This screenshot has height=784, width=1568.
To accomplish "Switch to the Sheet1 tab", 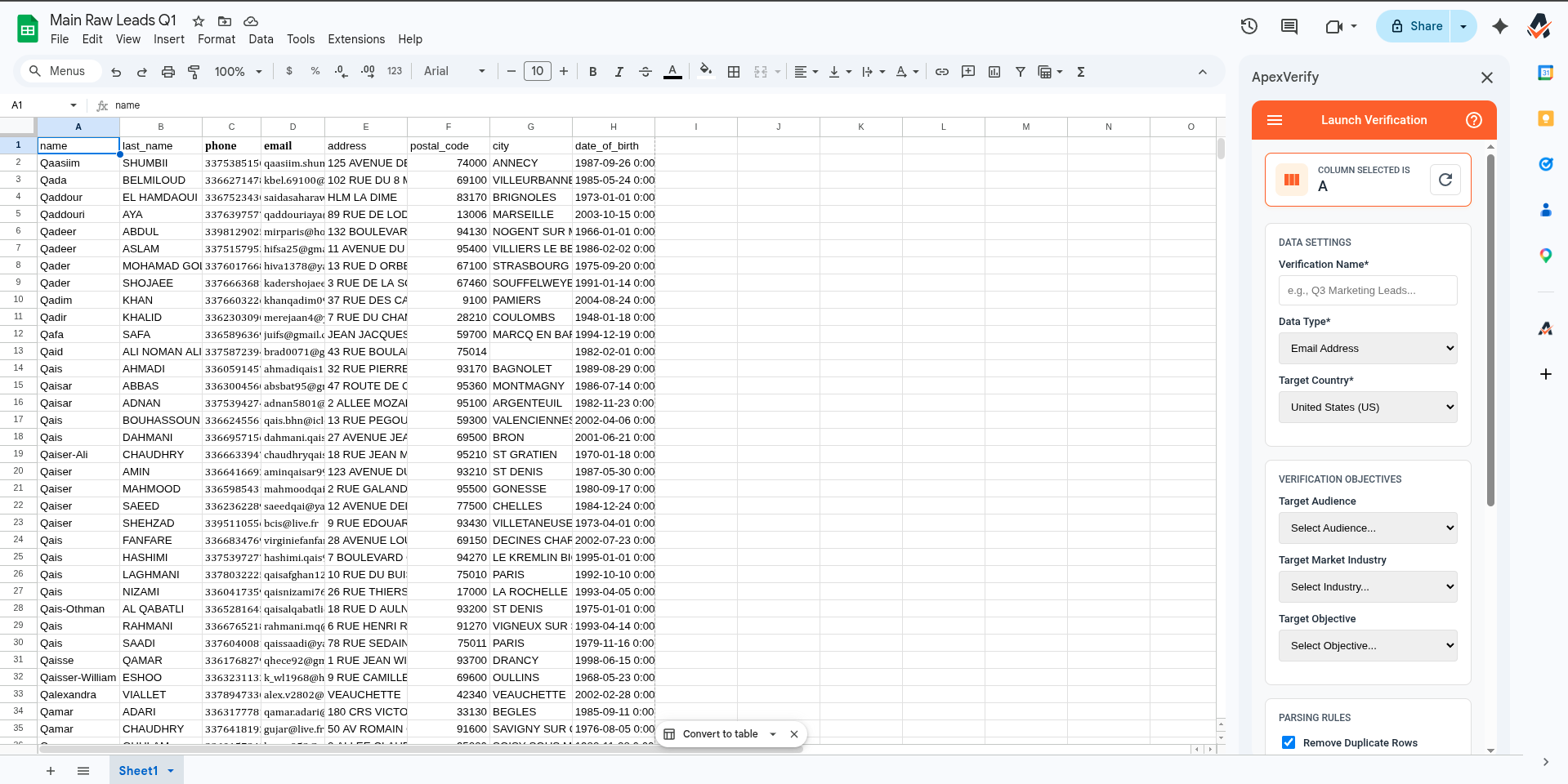I will (138, 771).
